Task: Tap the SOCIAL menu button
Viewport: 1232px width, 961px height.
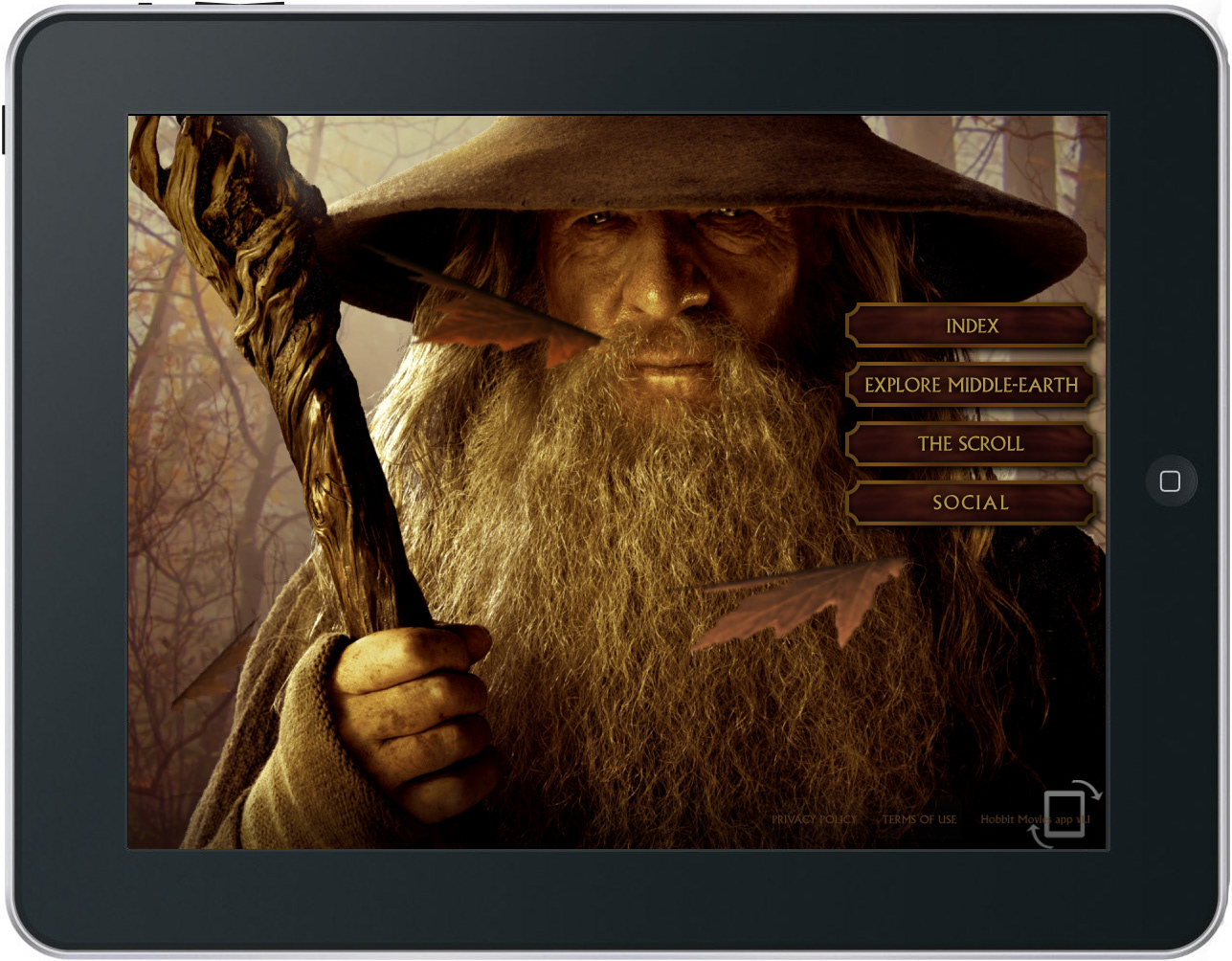Action: (x=971, y=503)
